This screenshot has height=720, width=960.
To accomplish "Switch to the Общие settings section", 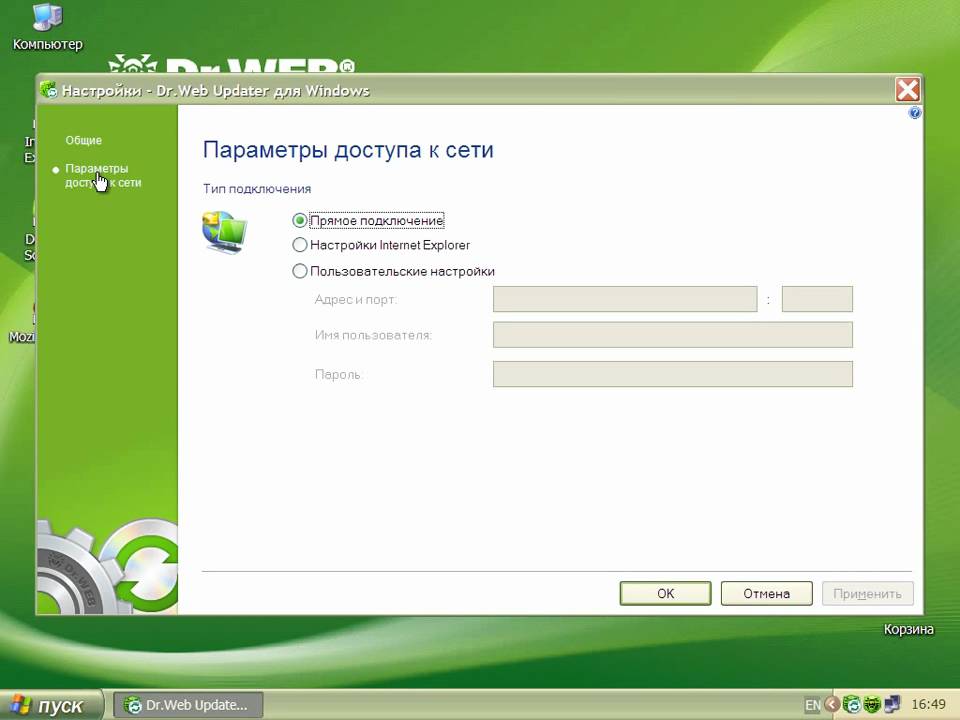I will [x=84, y=140].
